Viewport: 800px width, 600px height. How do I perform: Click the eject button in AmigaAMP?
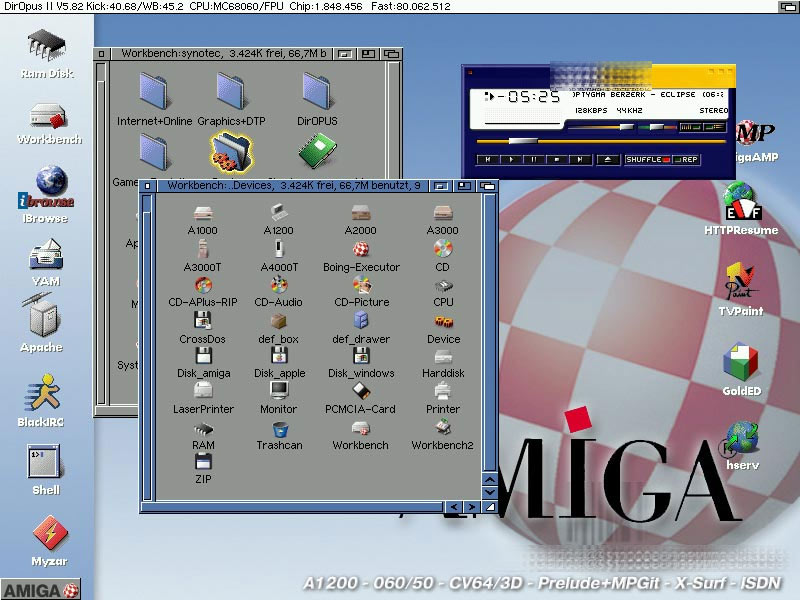(607, 160)
